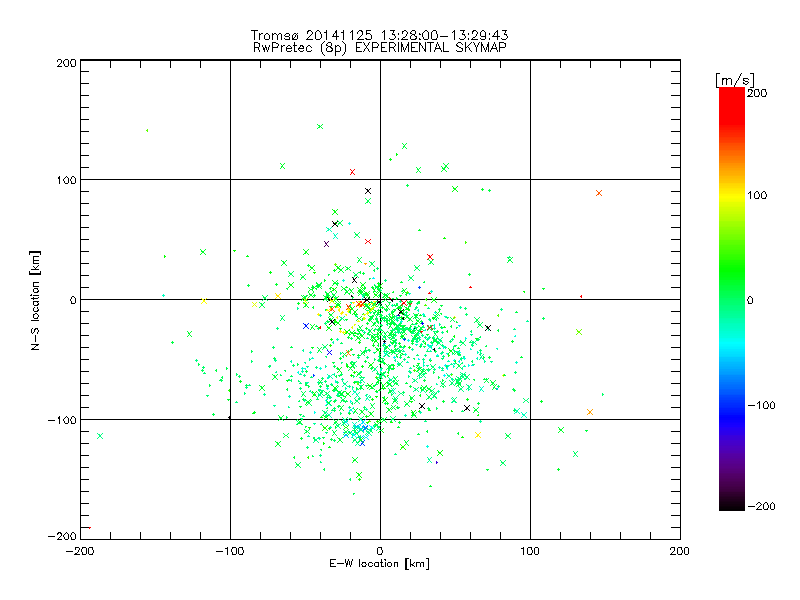Click the "N-S location [km]" axis label
The image size is (800, 600).
coord(35,300)
